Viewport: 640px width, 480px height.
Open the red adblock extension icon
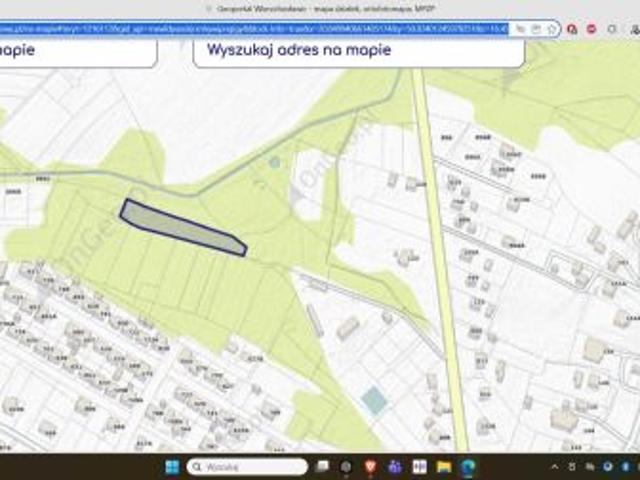591,29
